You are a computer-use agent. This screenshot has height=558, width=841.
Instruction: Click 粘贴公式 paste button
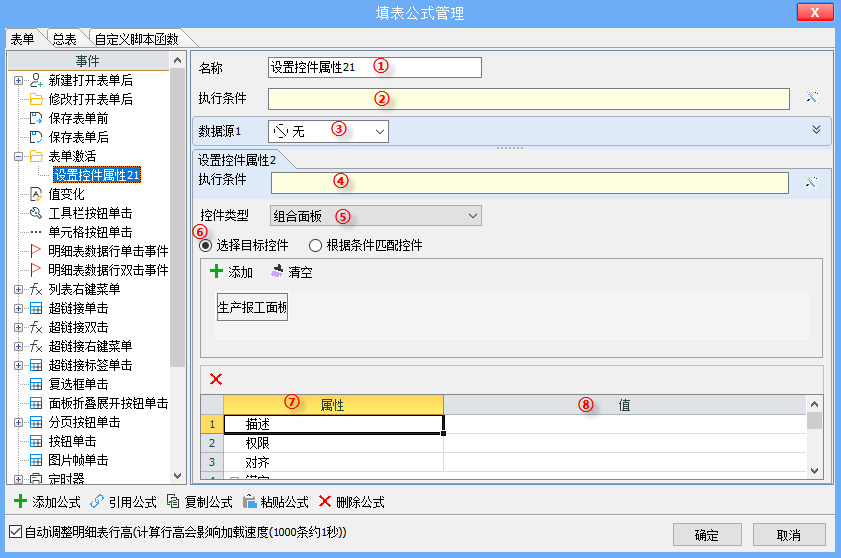pos(276,502)
